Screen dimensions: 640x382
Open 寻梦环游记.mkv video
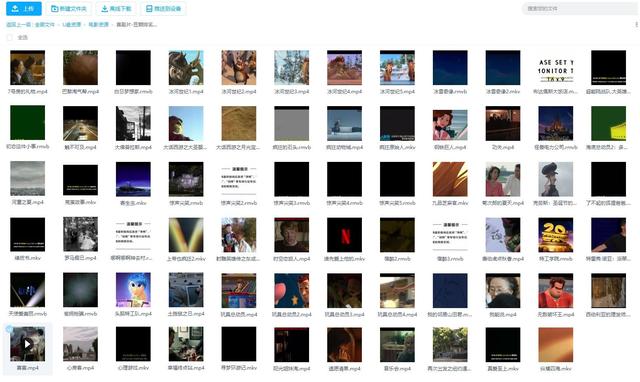[x=239, y=344]
